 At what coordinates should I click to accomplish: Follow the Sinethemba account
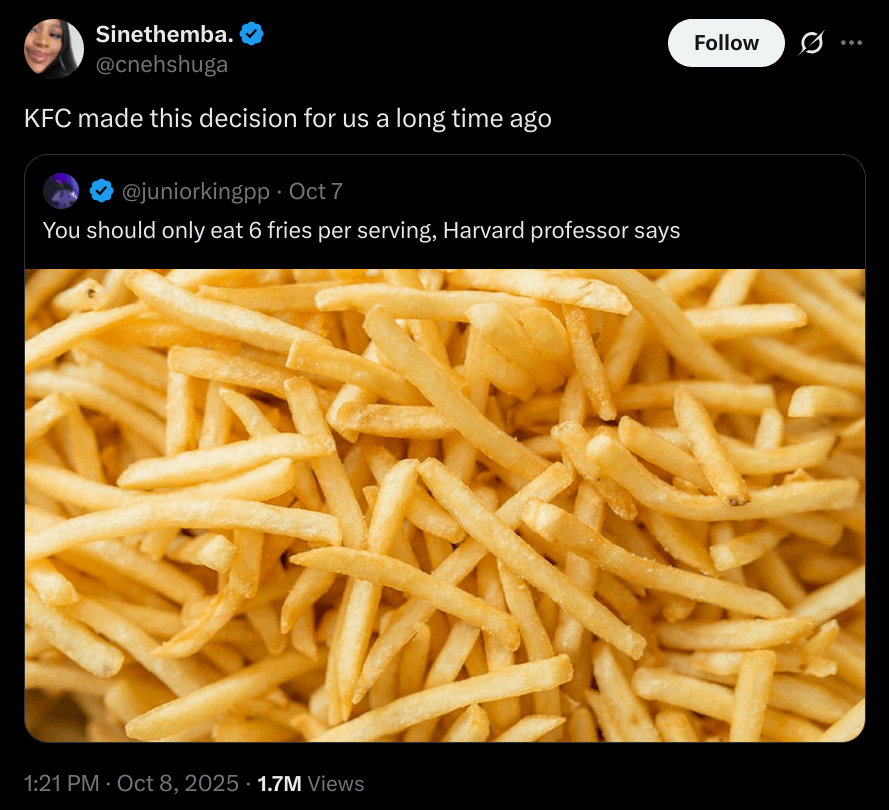(x=726, y=43)
